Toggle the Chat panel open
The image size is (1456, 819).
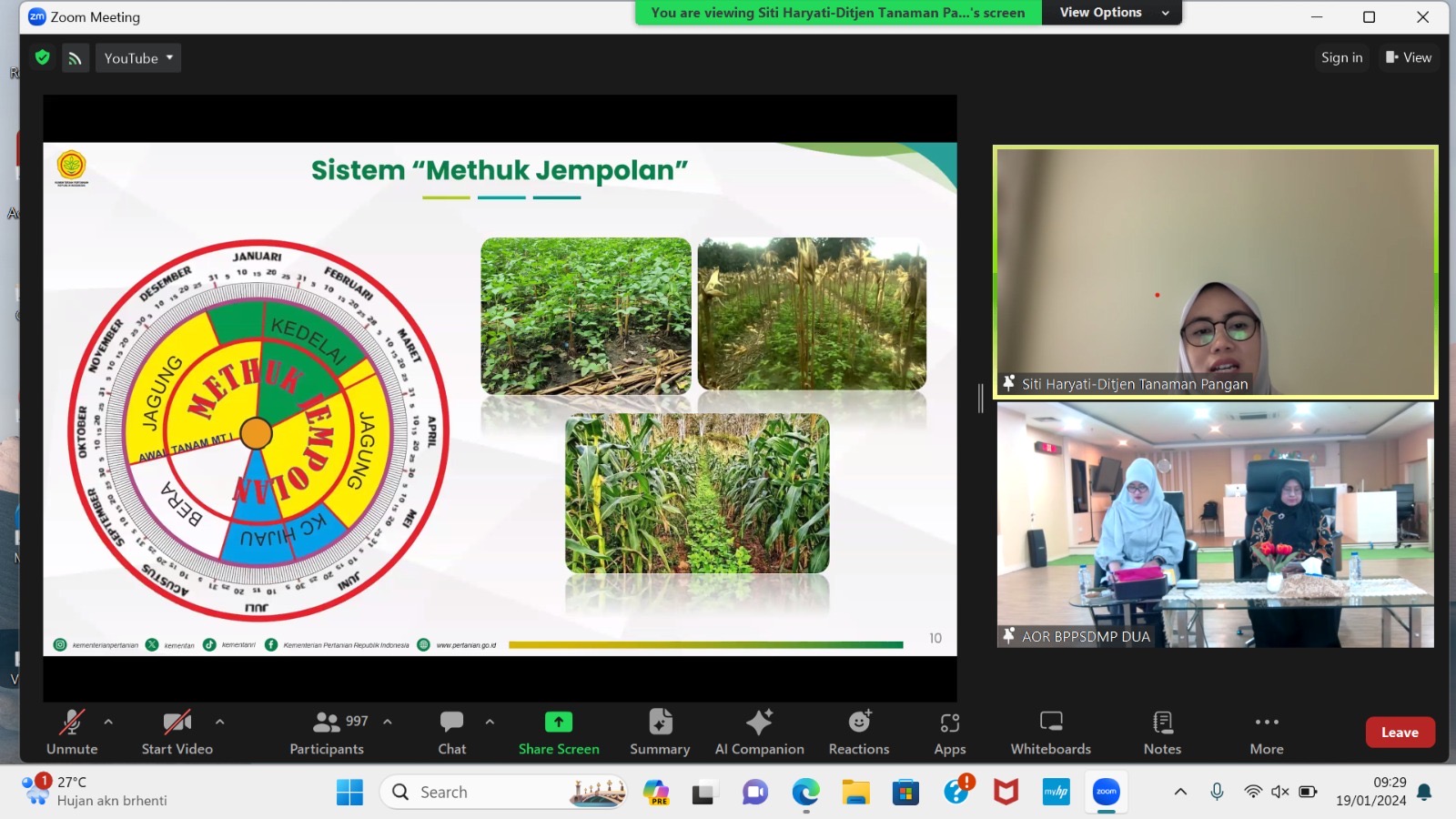pyautogui.click(x=451, y=732)
